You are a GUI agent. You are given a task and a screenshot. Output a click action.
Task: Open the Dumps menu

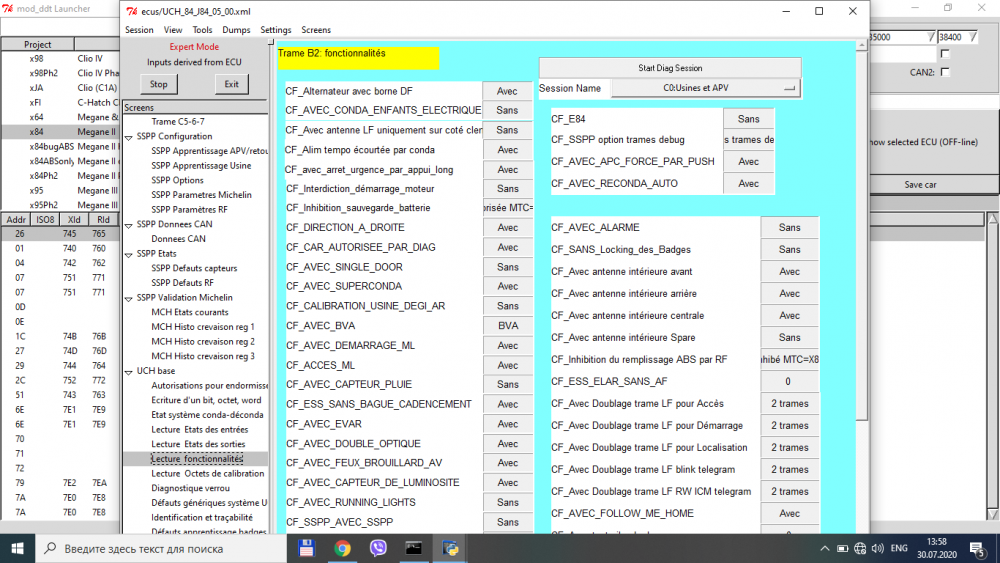click(236, 30)
